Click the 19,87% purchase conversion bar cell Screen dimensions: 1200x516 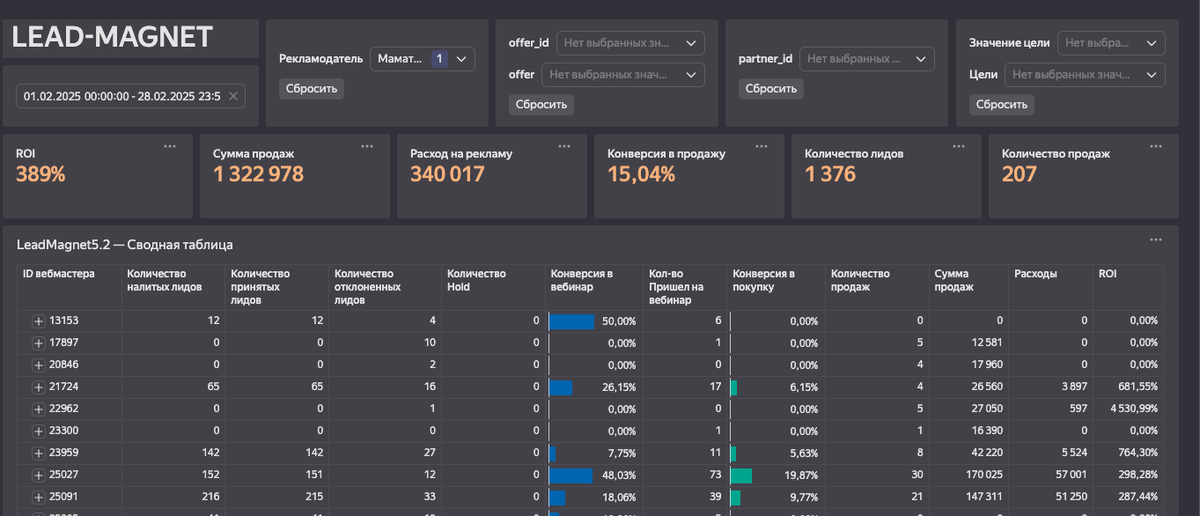(x=776, y=475)
